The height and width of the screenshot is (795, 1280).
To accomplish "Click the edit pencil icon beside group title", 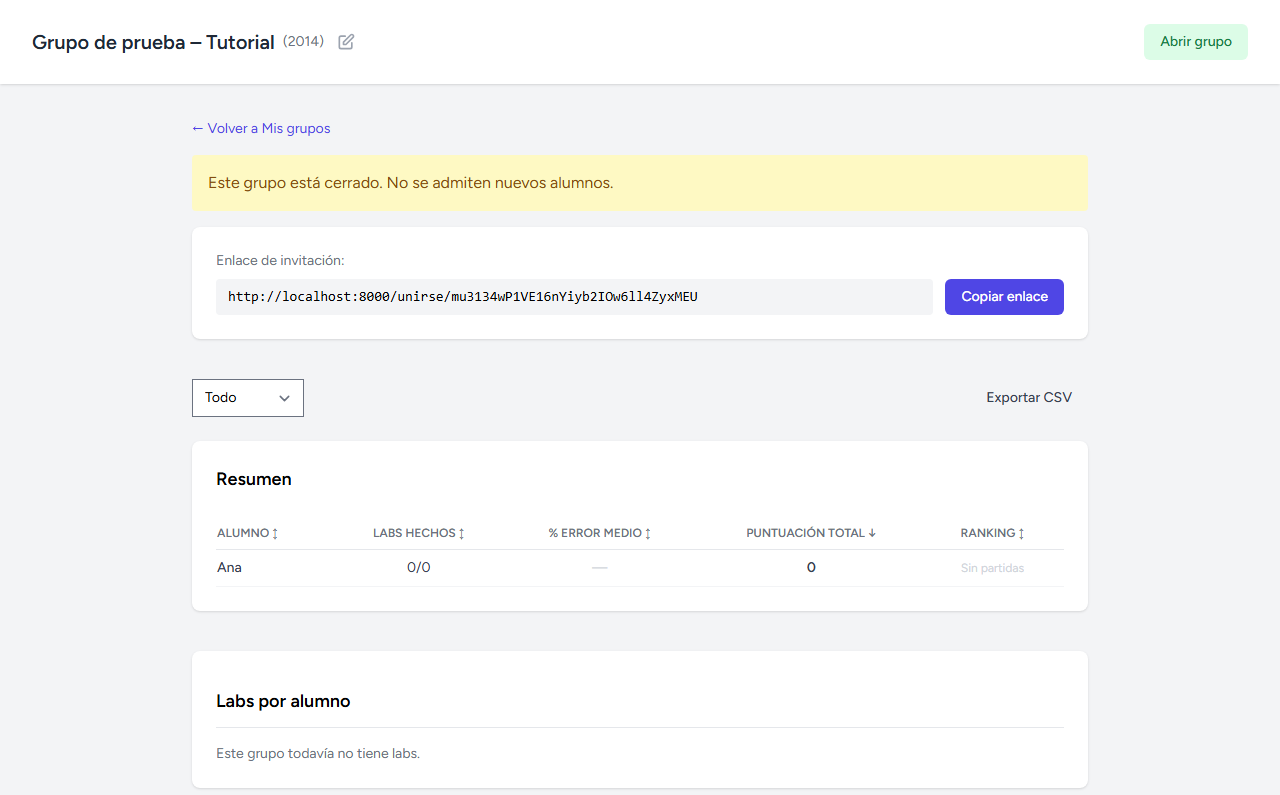I will [x=346, y=42].
